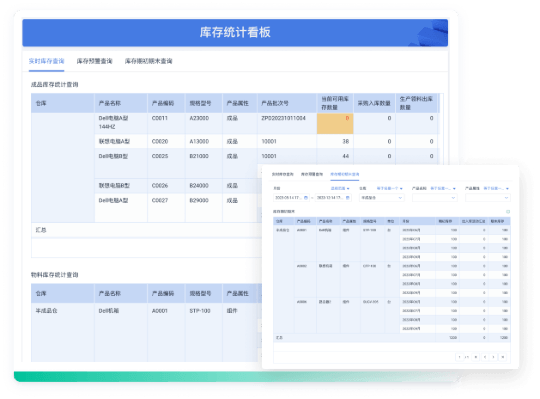Screen dimensions: 540x399
Task: Open the start date calendar icon
Action: tap(306, 198)
